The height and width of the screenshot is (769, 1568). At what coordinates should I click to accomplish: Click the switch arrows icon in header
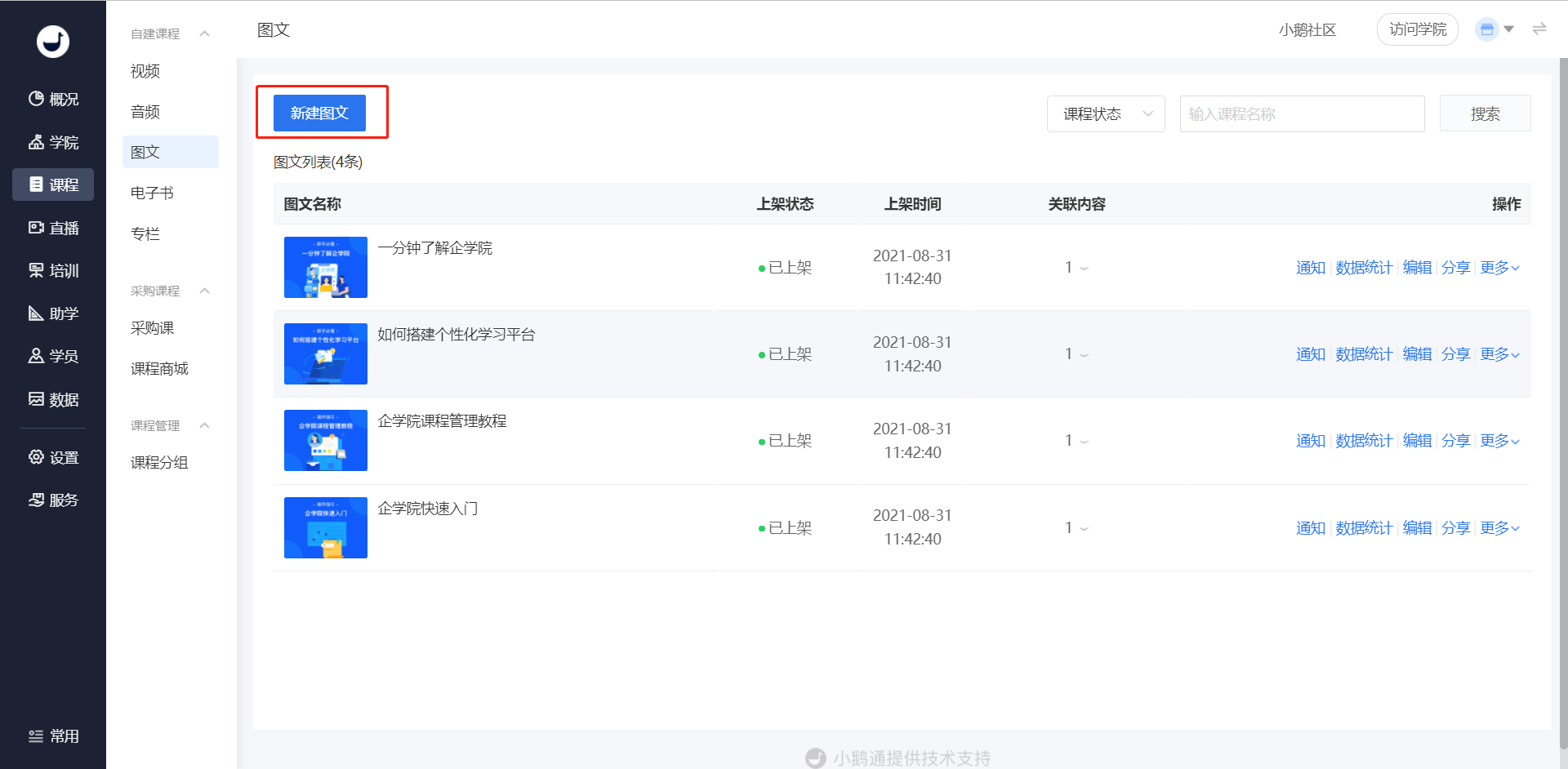point(1539,29)
